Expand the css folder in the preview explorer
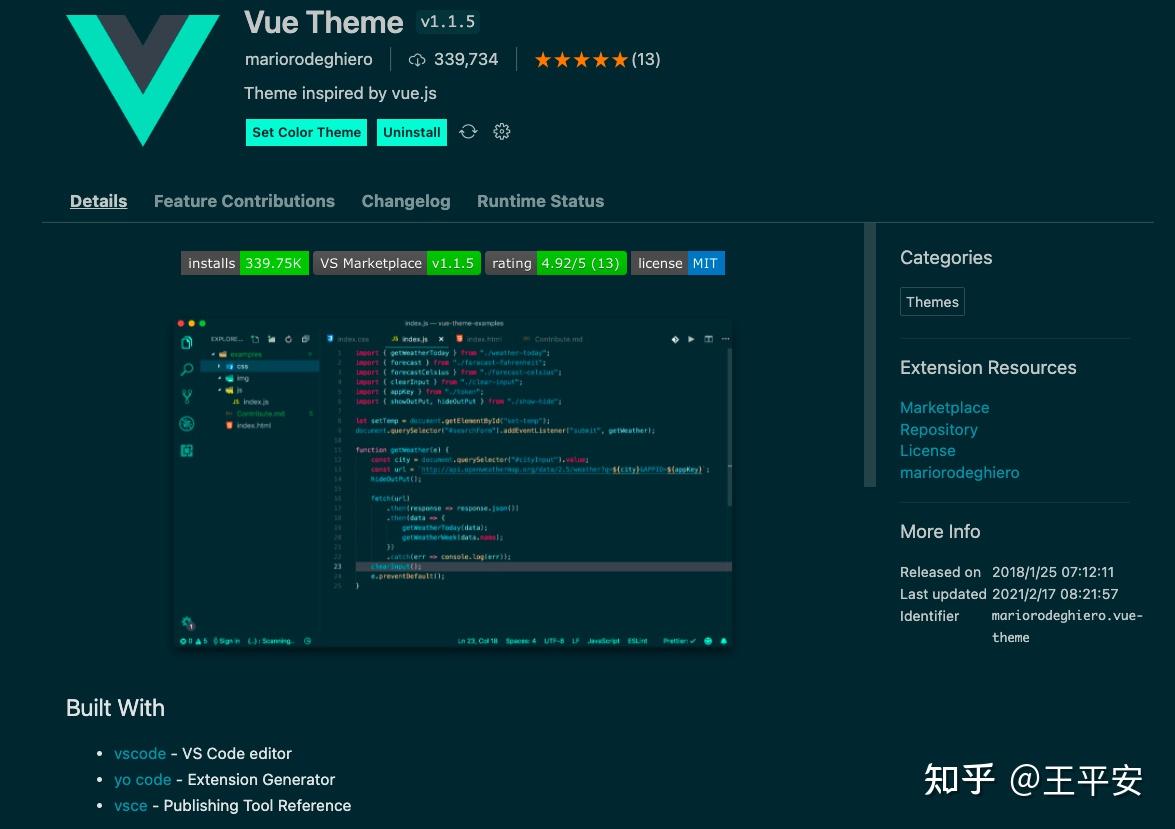1175x829 pixels. click(219, 366)
